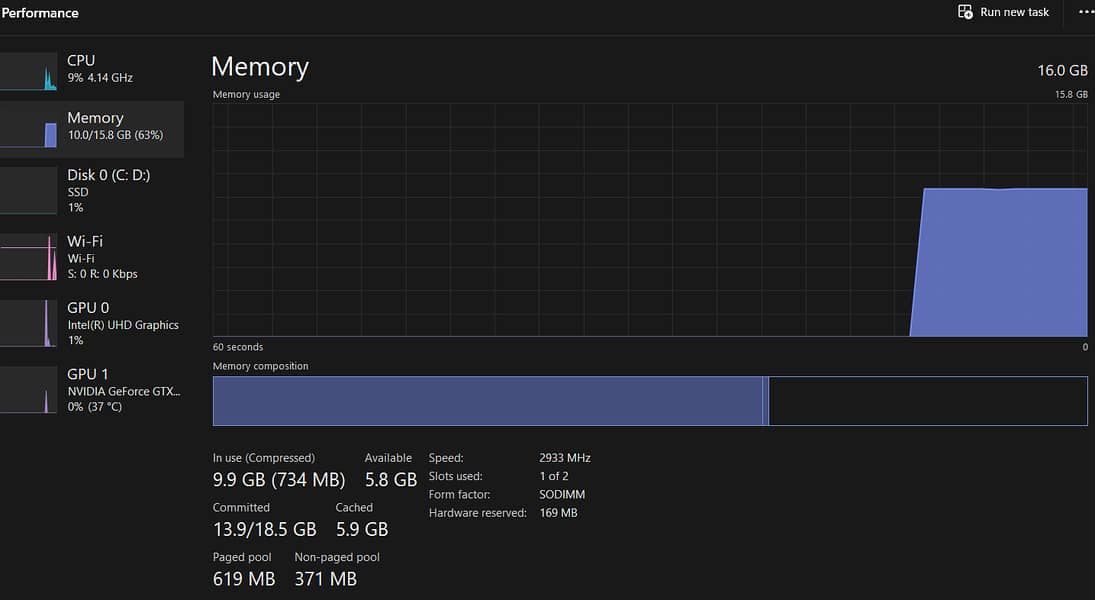Click the Cached 5.9 GB value
Screen dimensions: 1095x600
pyautogui.click(x=361, y=529)
